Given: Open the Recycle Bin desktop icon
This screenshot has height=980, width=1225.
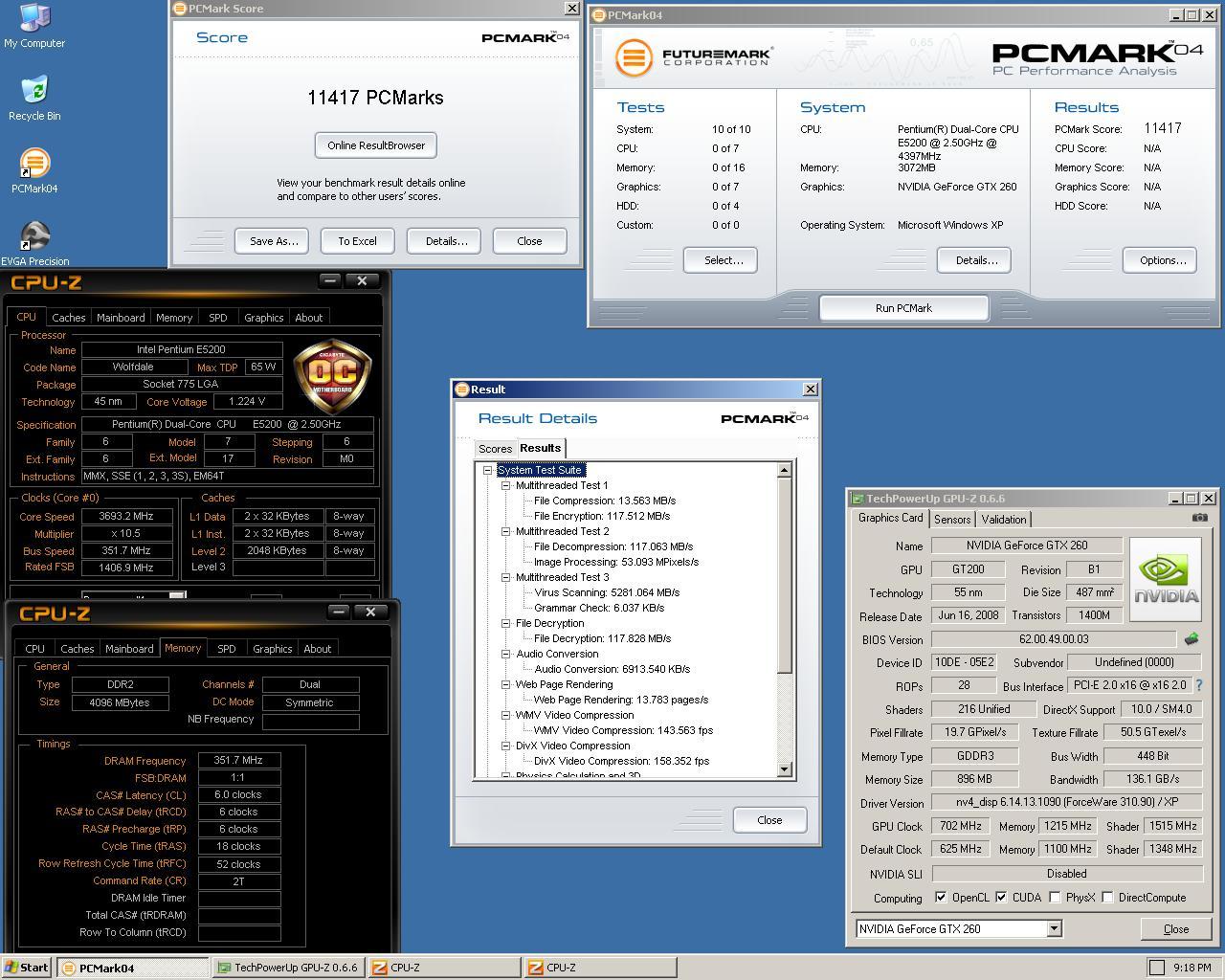Looking at the screenshot, I should (x=34, y=99).
